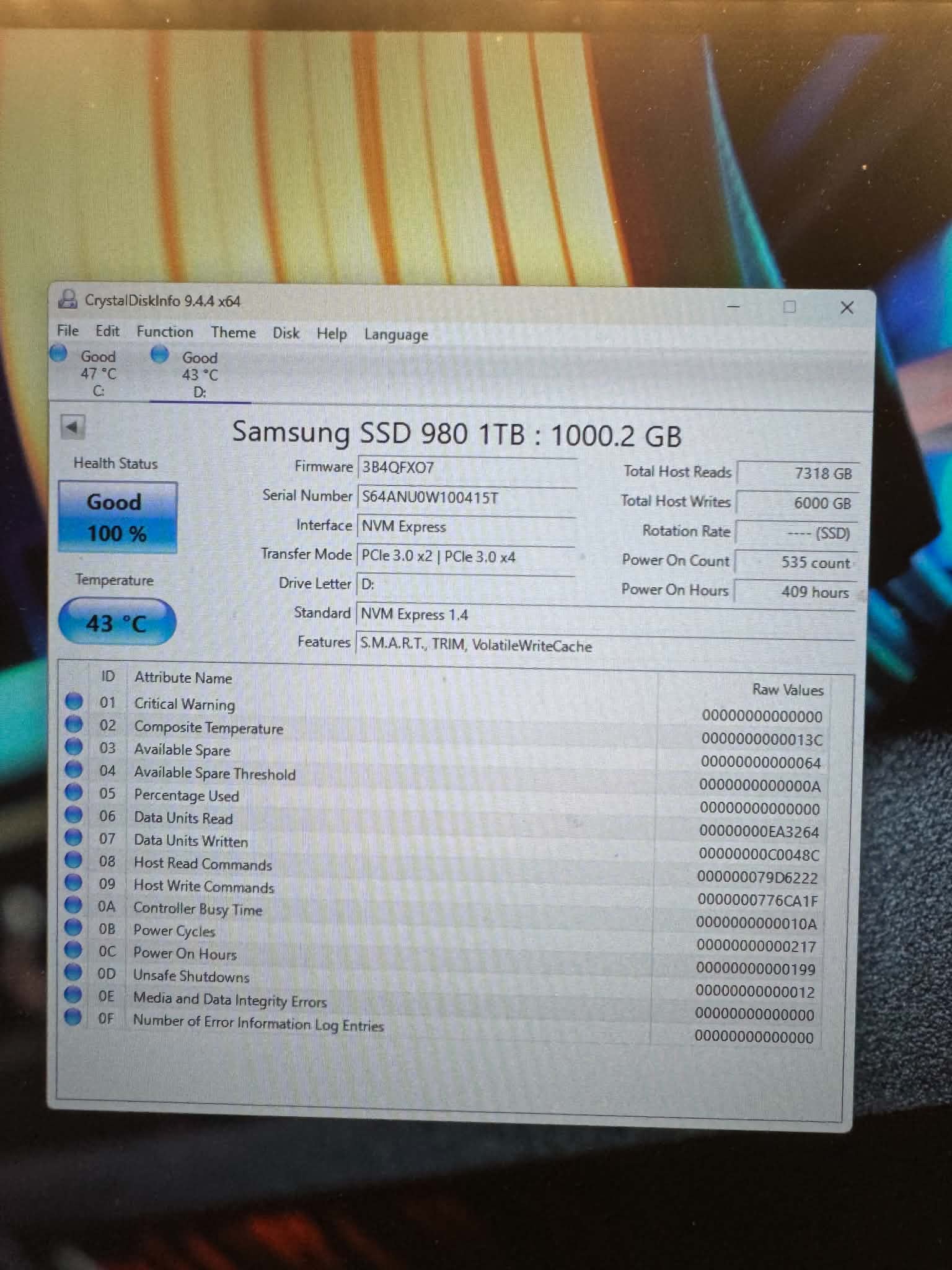Click the Samsung SSD 980 1TB model title

click(x=457, y=433)
